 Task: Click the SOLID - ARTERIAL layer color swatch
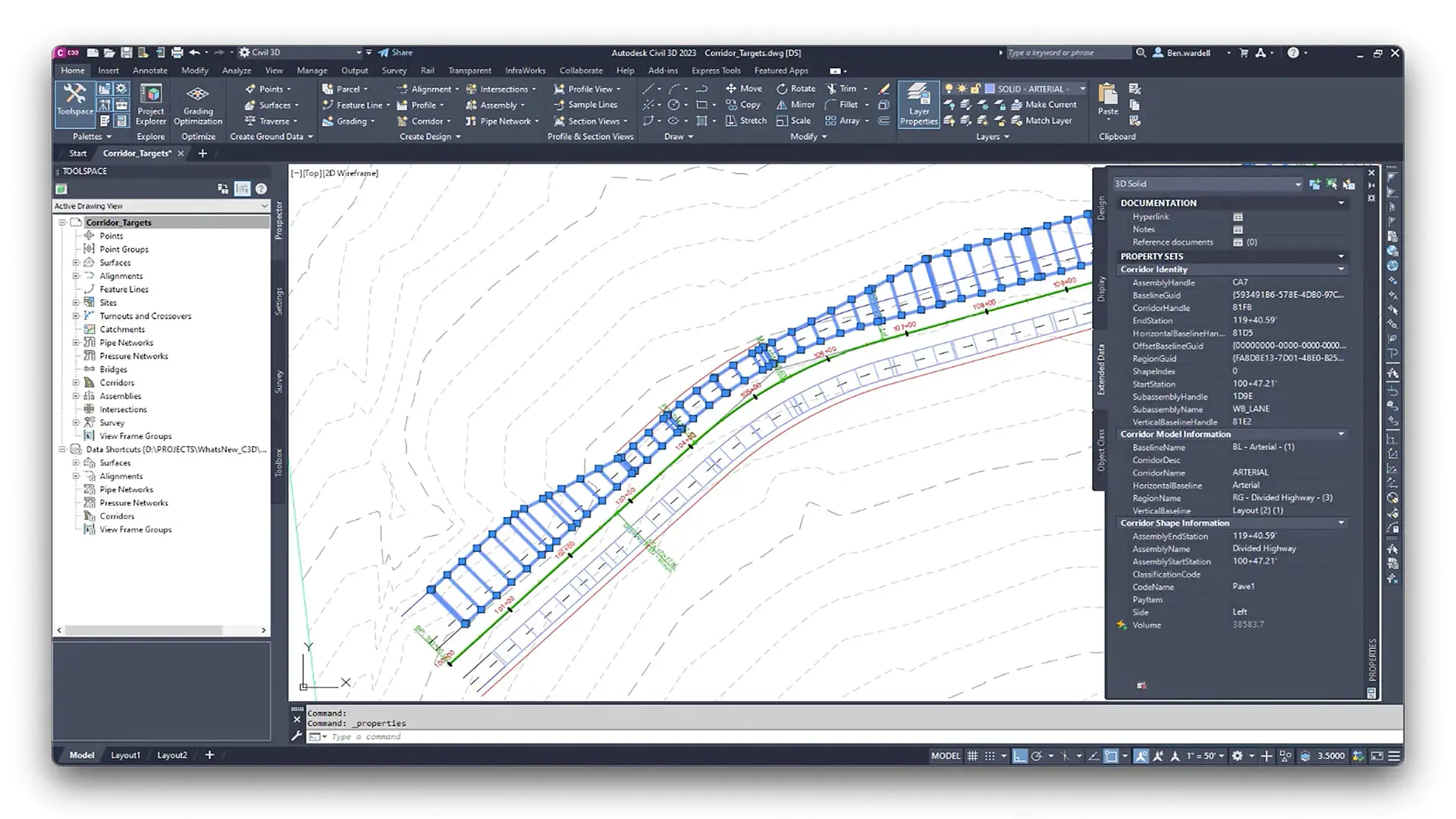coord(990,89)
